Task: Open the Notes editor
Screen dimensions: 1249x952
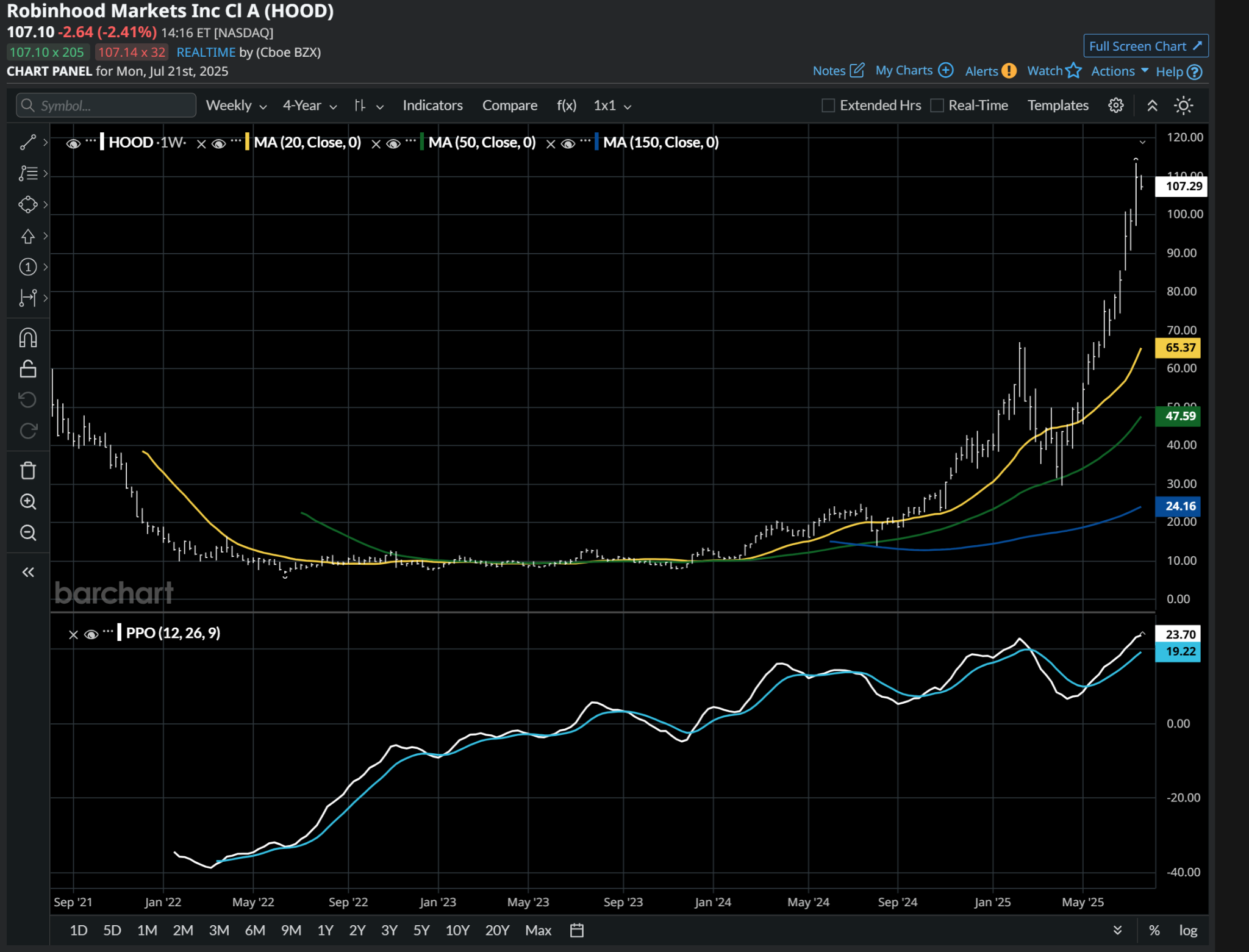Action: [x=839, y=71]
